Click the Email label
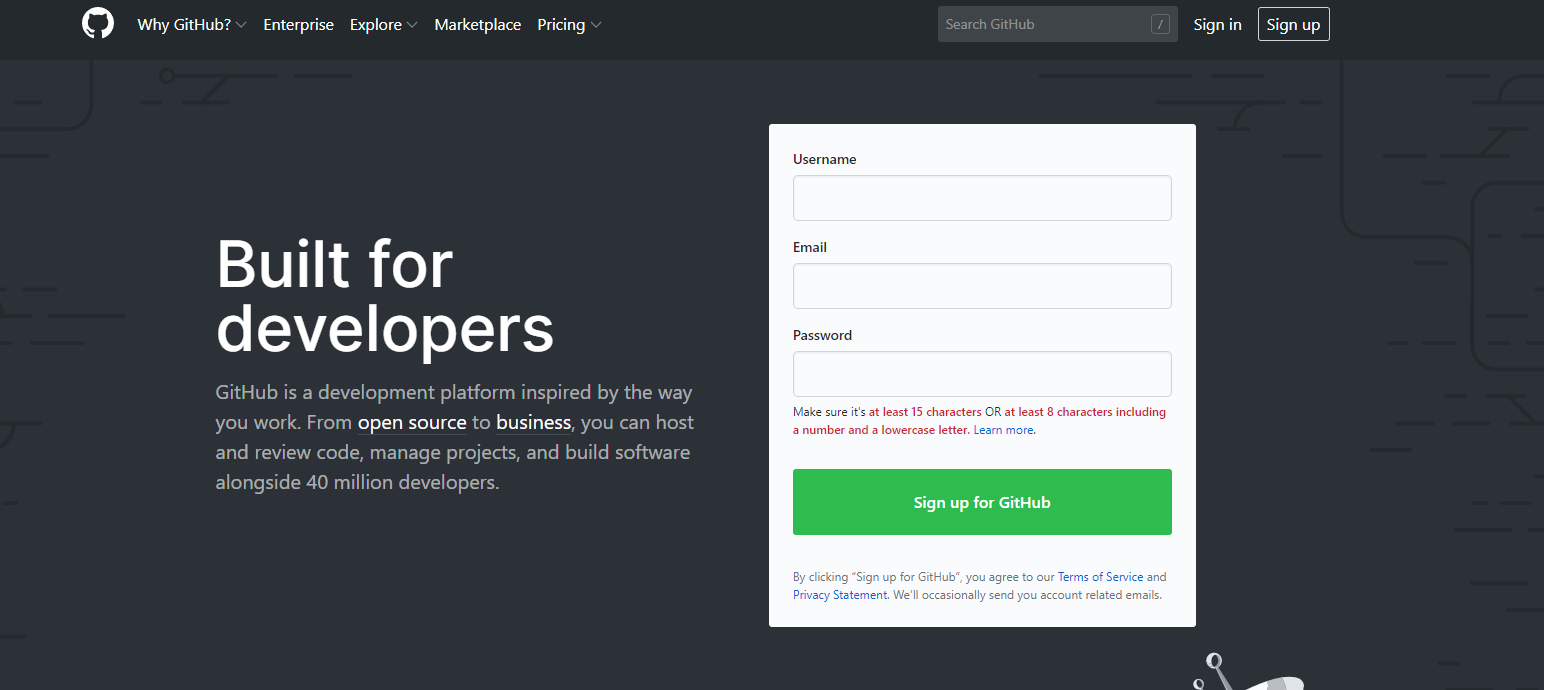 click(x=810, y=247)
